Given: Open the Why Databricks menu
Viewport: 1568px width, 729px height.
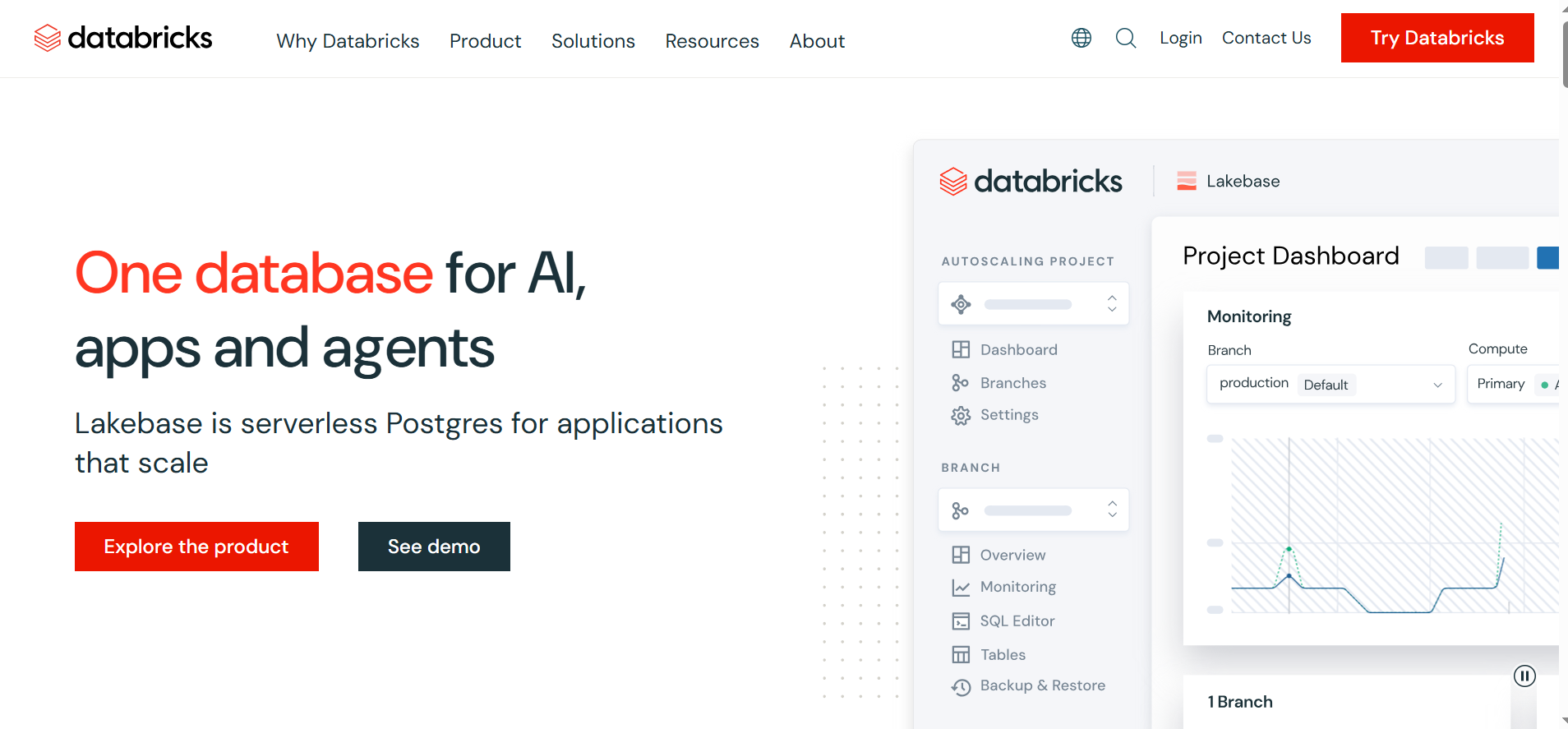Looking at the screenshot, I should [348, 41].
